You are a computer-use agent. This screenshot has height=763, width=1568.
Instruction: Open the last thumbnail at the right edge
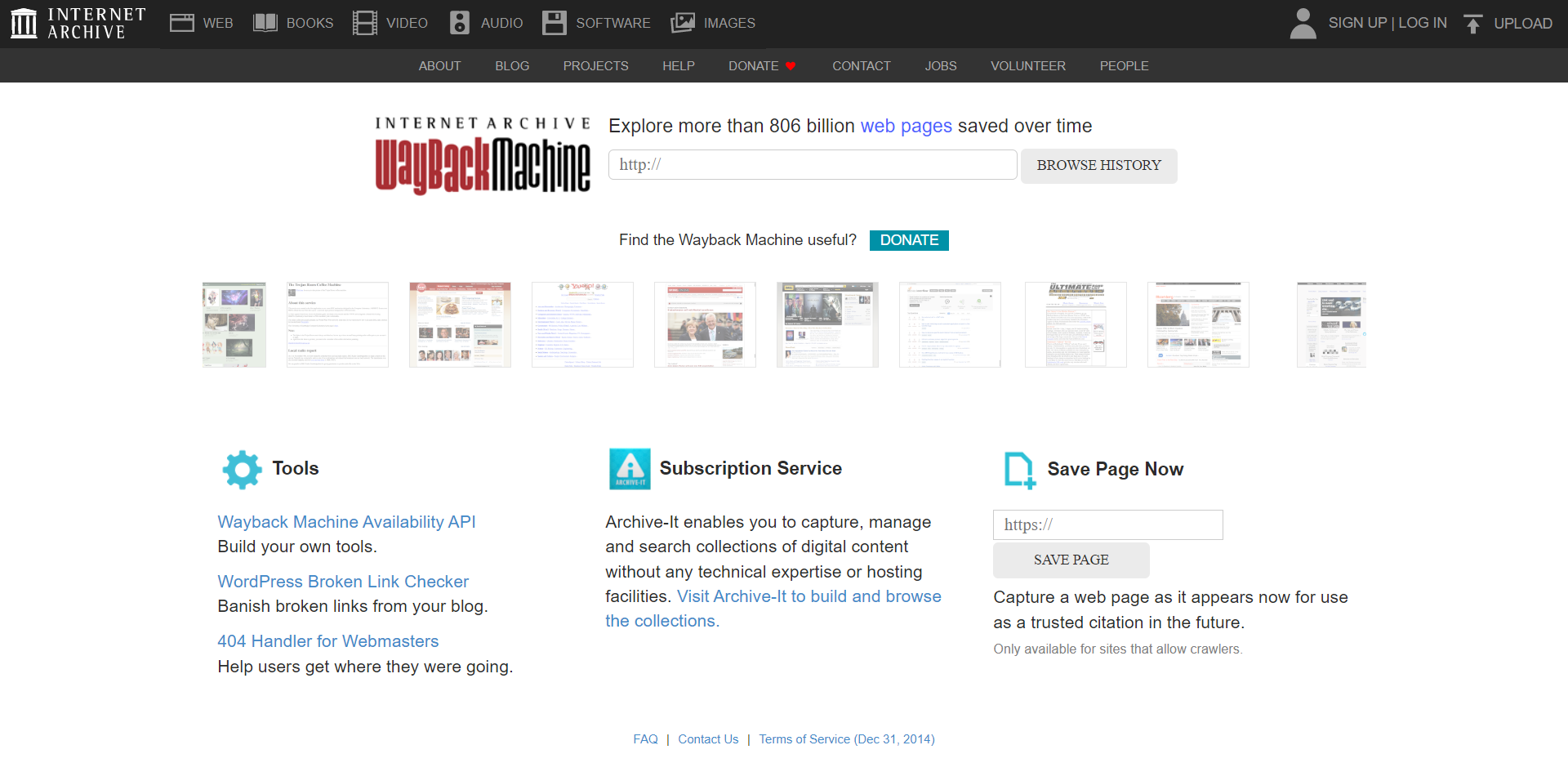(1331, 324)
